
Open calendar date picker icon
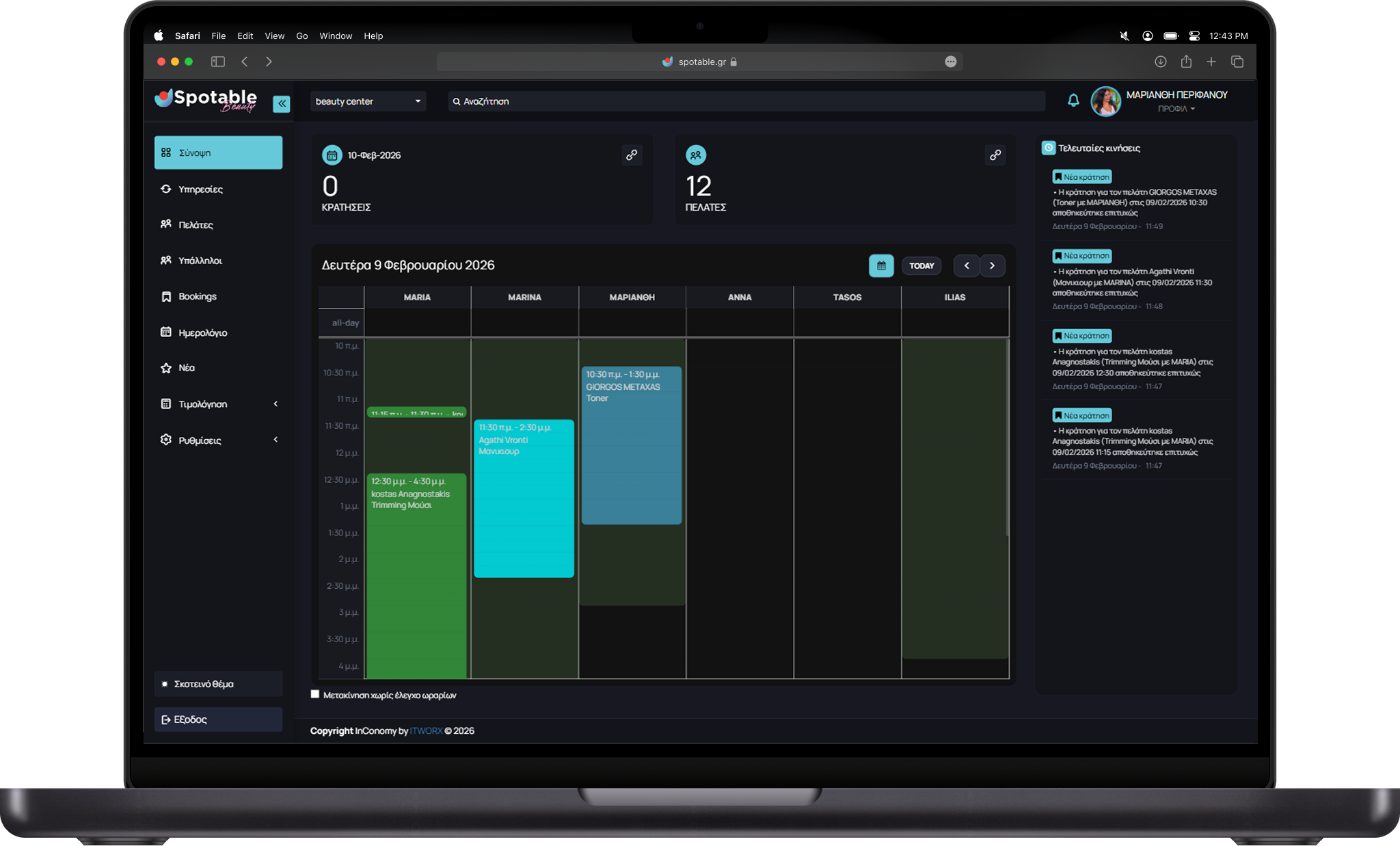point(881,265)
